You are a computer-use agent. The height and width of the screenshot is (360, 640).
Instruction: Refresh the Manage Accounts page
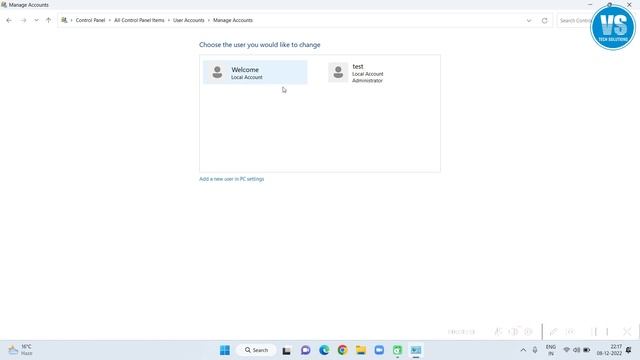pos(544,20)
